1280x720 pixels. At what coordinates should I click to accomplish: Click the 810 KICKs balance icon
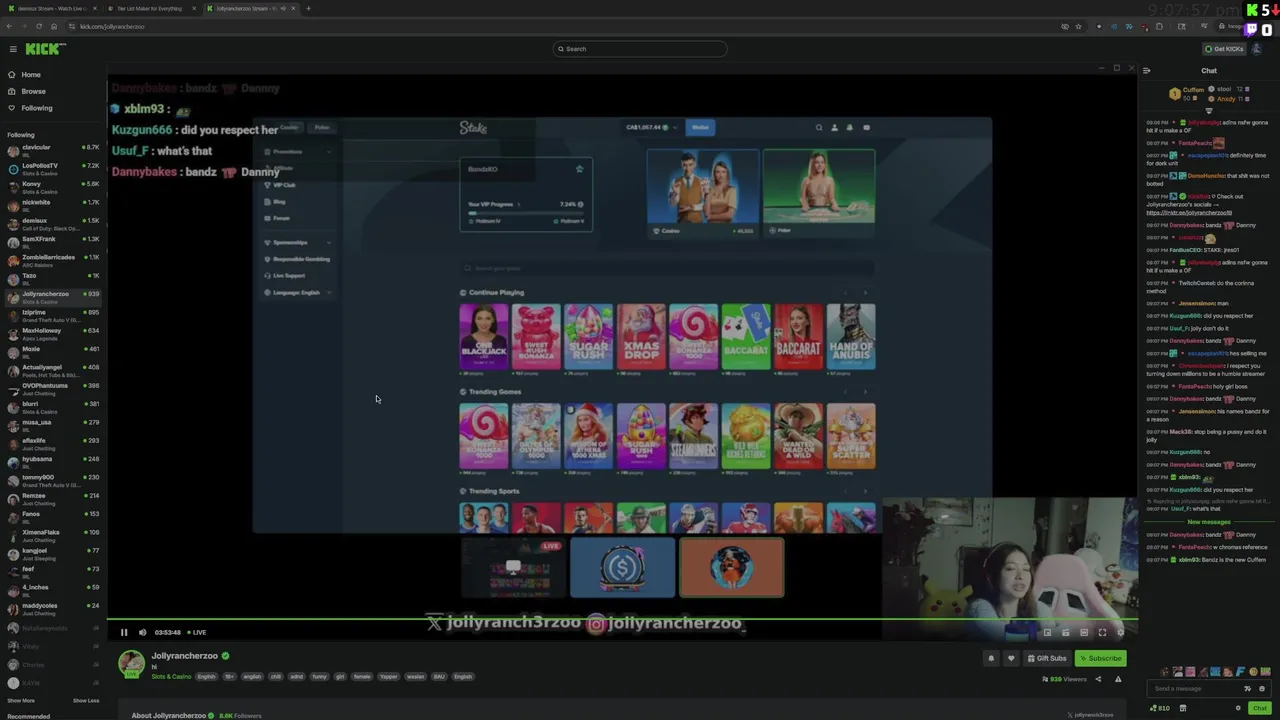coord(1159,708)
